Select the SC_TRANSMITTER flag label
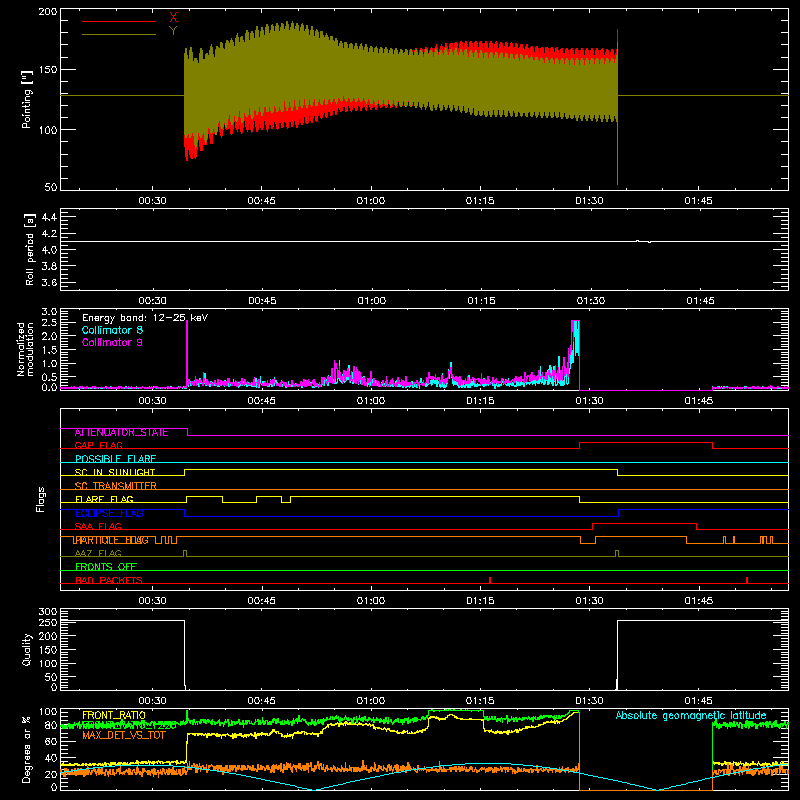 pos(115,486)
